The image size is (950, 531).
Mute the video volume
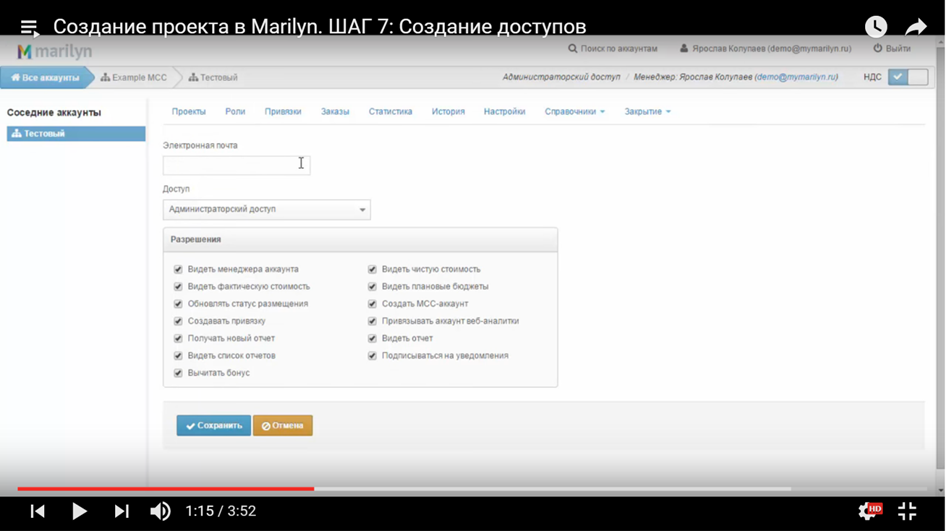click(160, 511)
